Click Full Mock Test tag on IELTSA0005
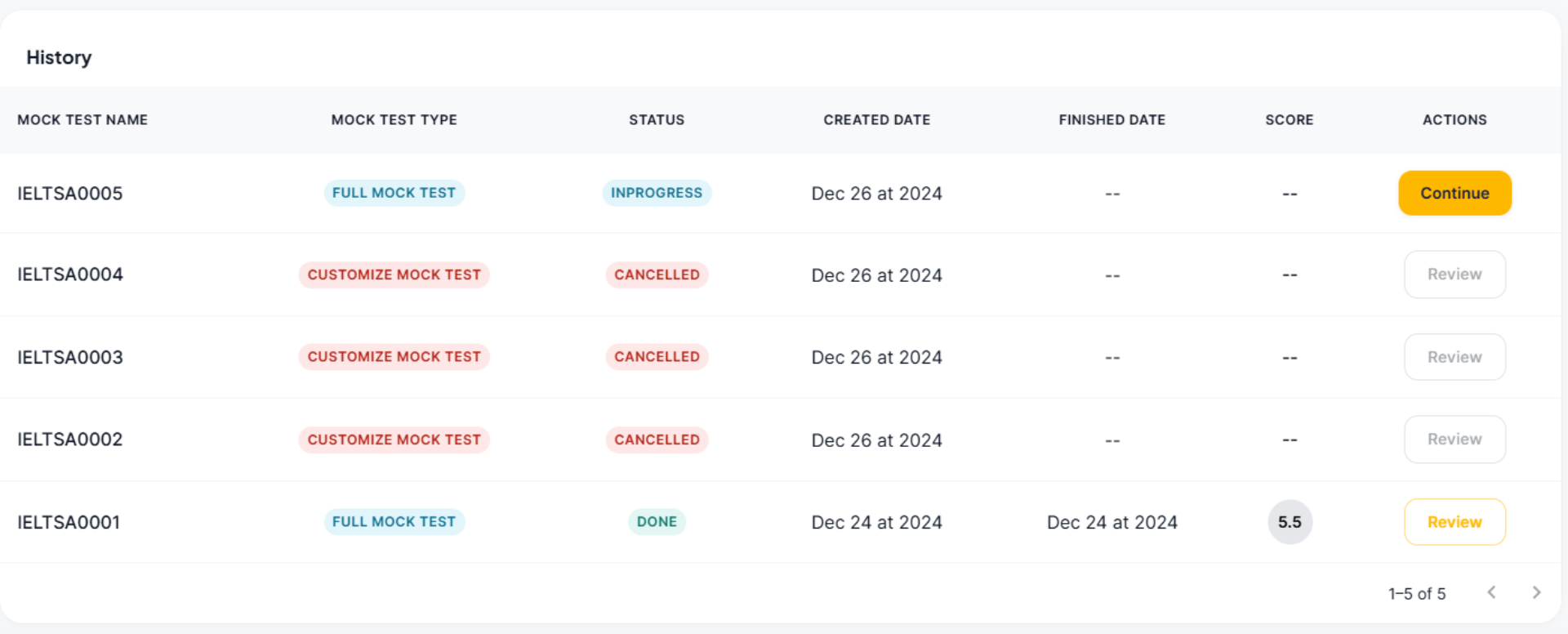Image resolution: width=1568 pixels, height=634 pixels. click(394, 193)
